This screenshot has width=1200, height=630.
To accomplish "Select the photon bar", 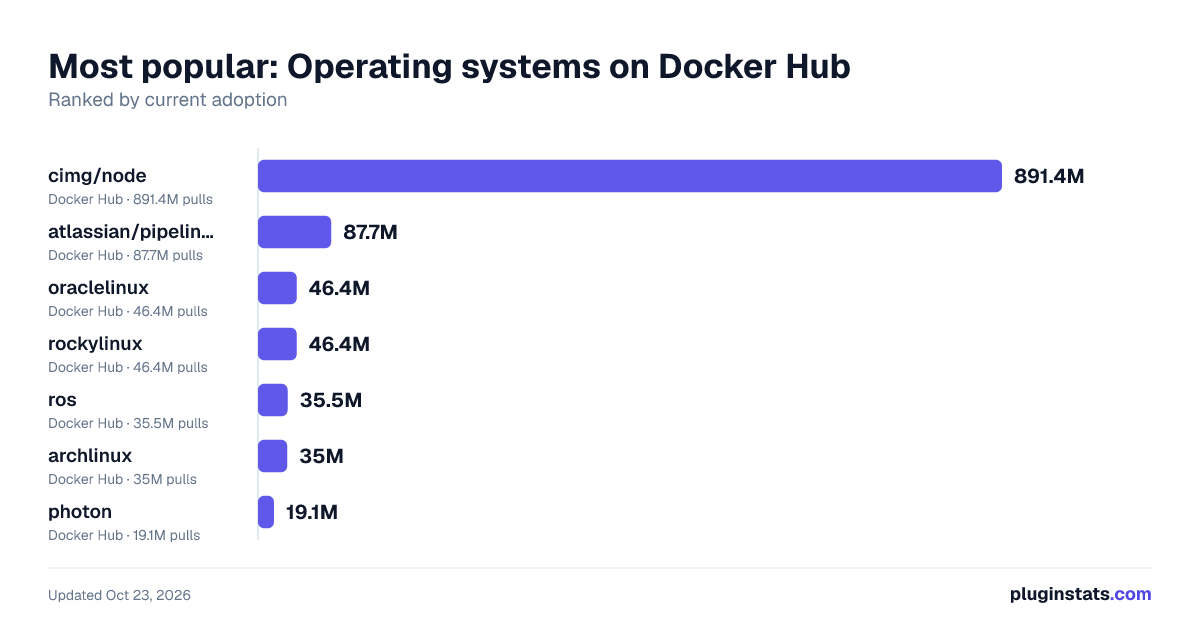I will pyautogui.click(x=266, y=512).
